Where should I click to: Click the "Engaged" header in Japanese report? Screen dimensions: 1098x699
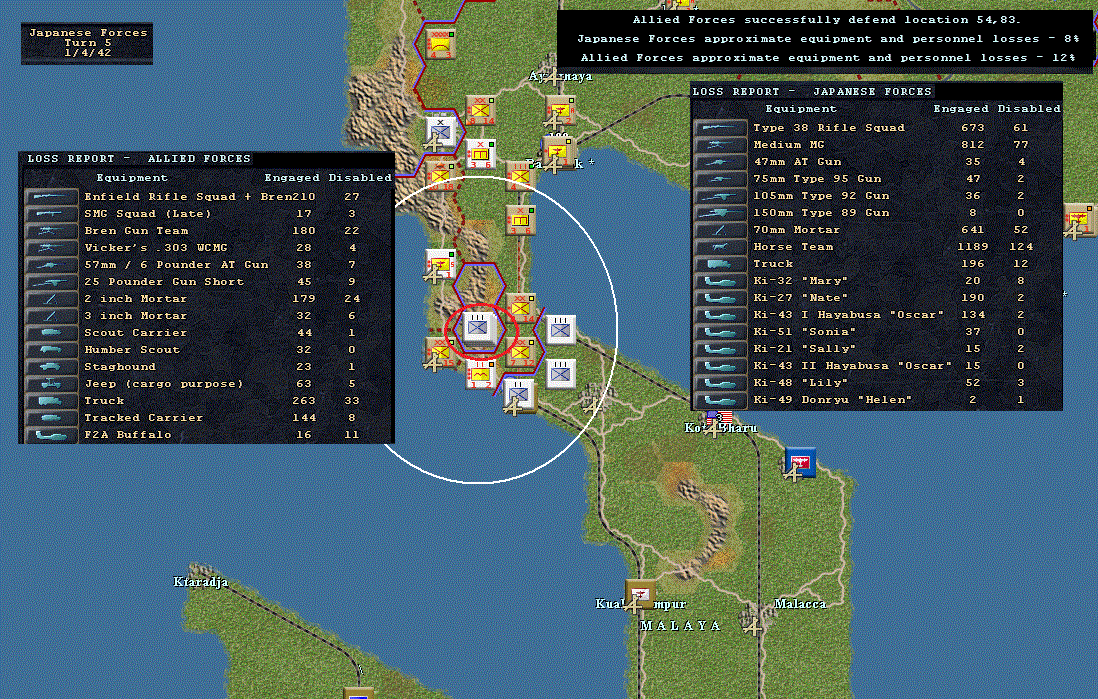coord(961,109)
